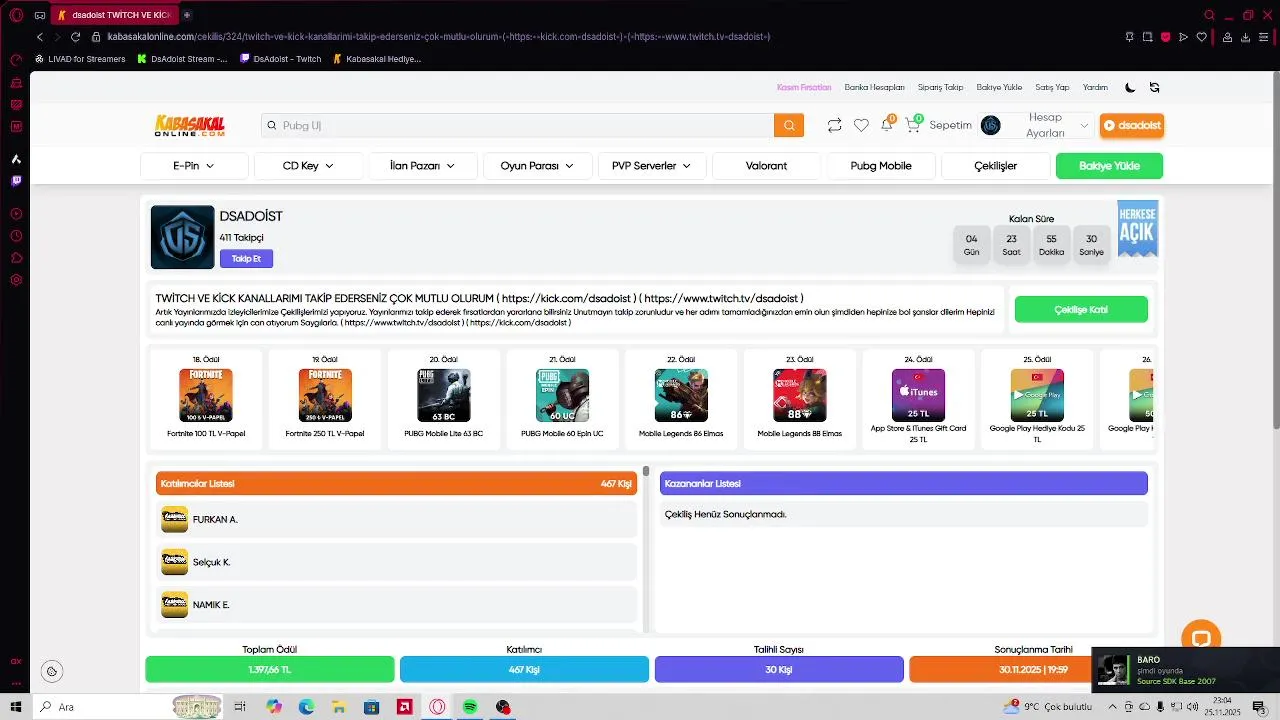The image size is (1280, 720).
Task: Open the shopping cart icon
Action: click(x=912, y=125)
